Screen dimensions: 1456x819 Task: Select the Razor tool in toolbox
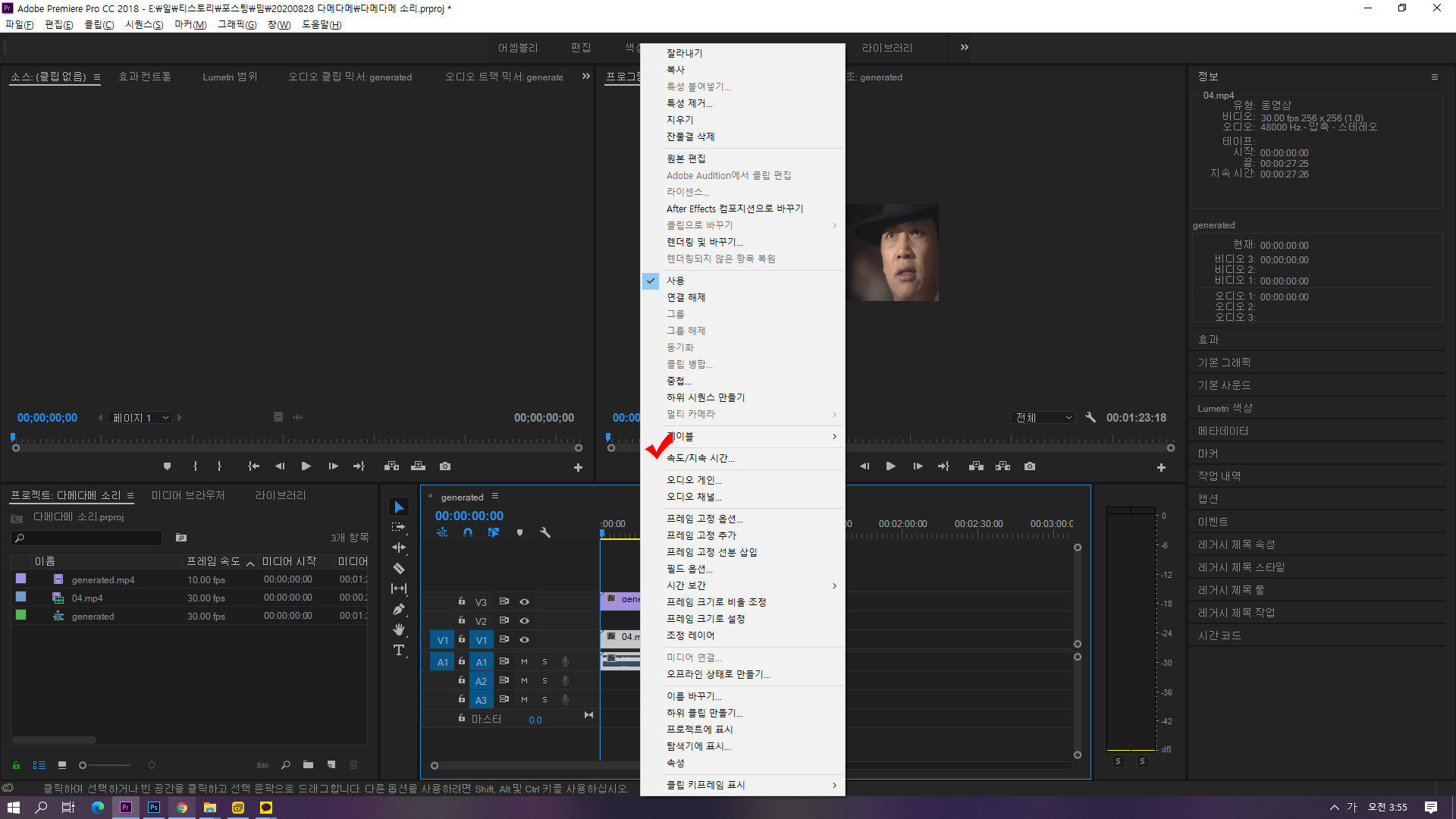coord(399,568)
